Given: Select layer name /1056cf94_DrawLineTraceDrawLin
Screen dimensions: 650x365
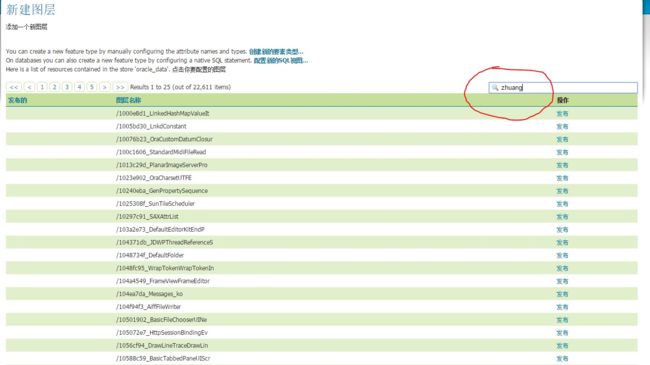Looking at the screenshot, I should pyautogui.click(x=162, y=346).
